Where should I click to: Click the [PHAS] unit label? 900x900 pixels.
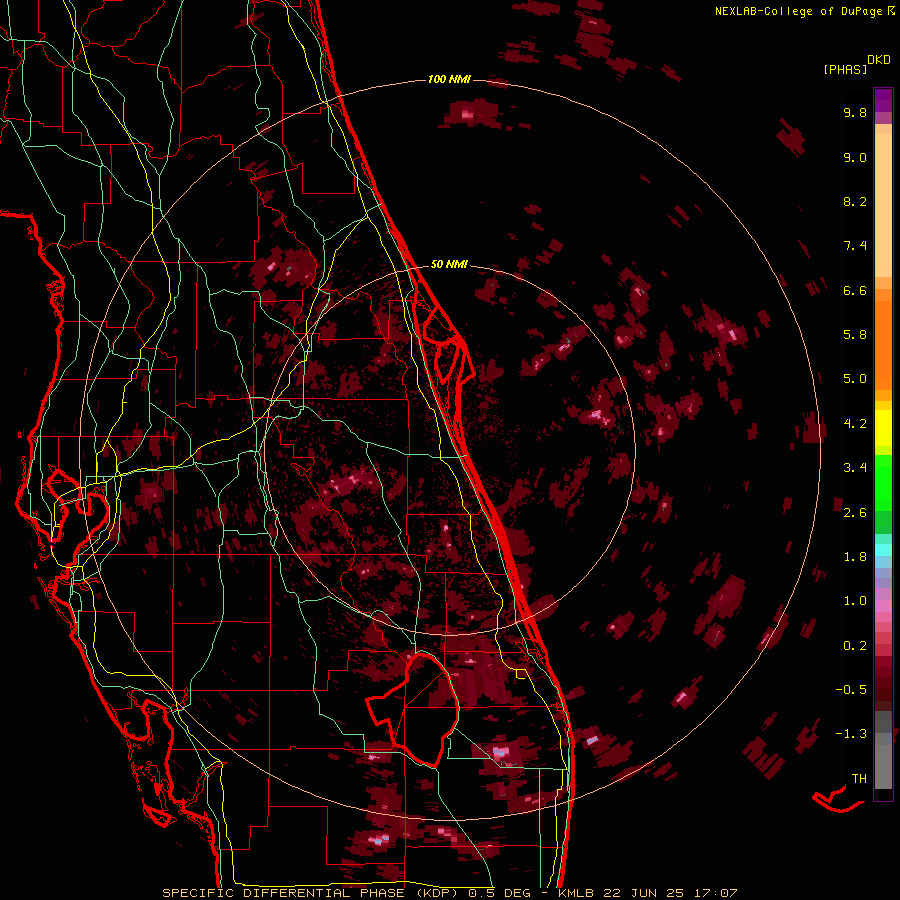point(845,69)
